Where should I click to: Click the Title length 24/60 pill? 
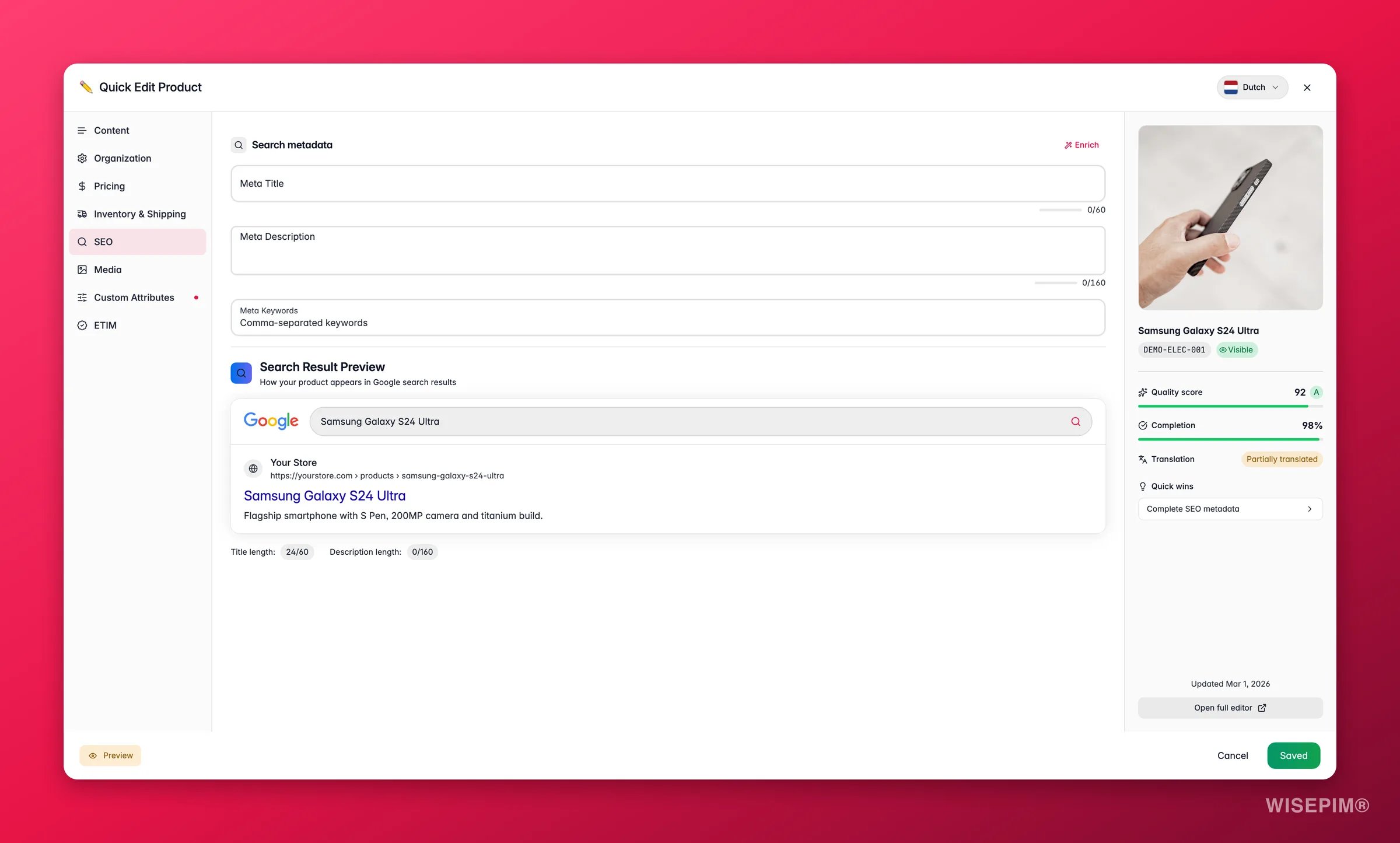pos(297,552)
